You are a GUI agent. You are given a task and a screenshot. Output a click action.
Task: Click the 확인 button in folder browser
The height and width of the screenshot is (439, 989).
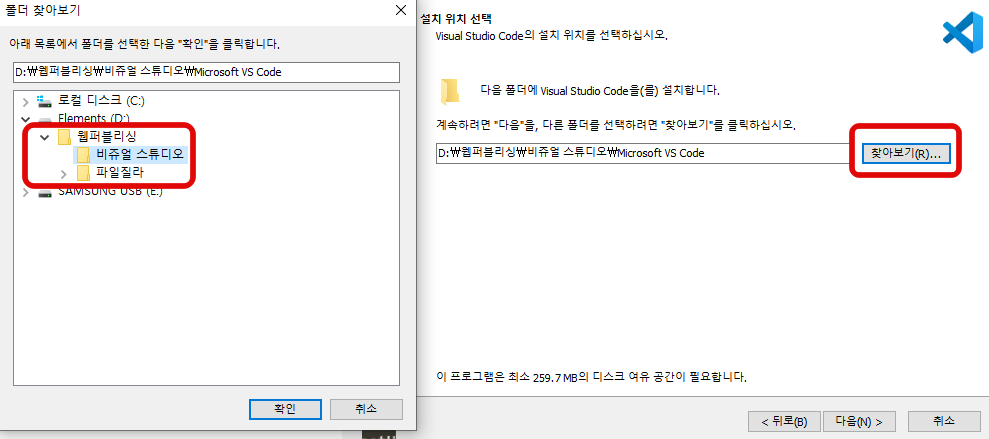284,409
